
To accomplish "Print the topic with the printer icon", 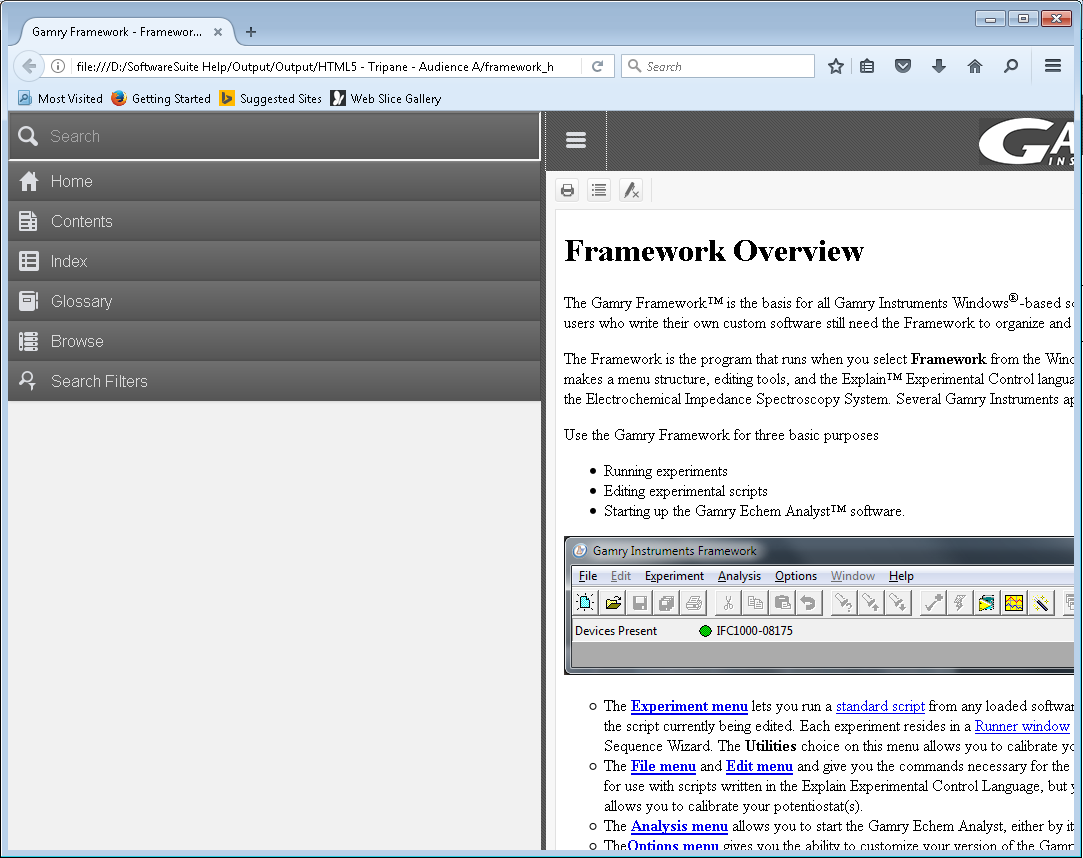I will 568,190.
